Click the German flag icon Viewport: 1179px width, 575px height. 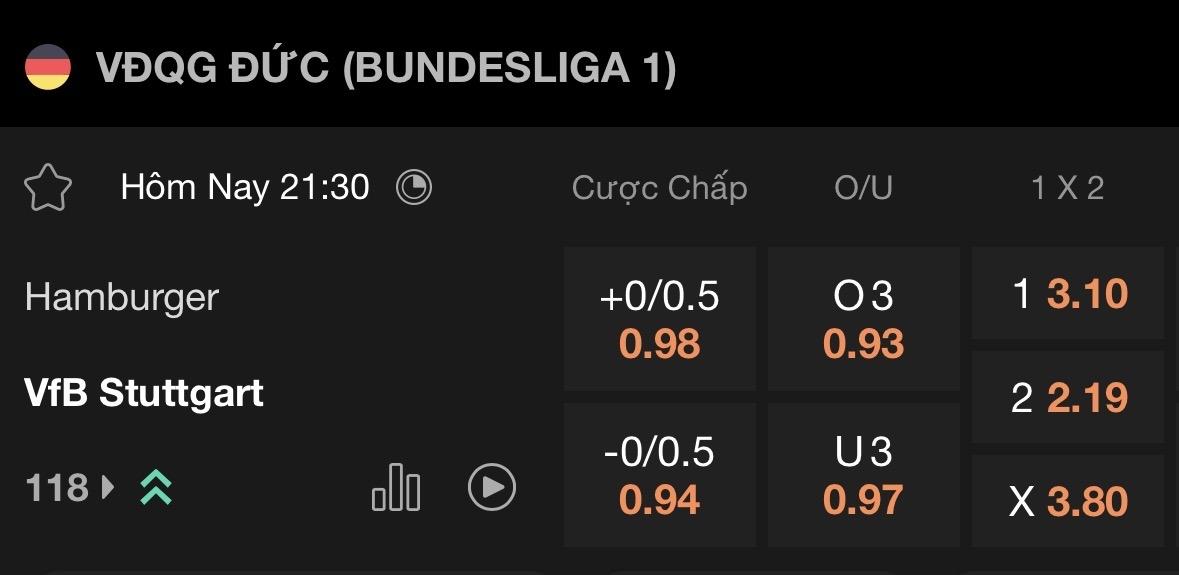(48, 68)
